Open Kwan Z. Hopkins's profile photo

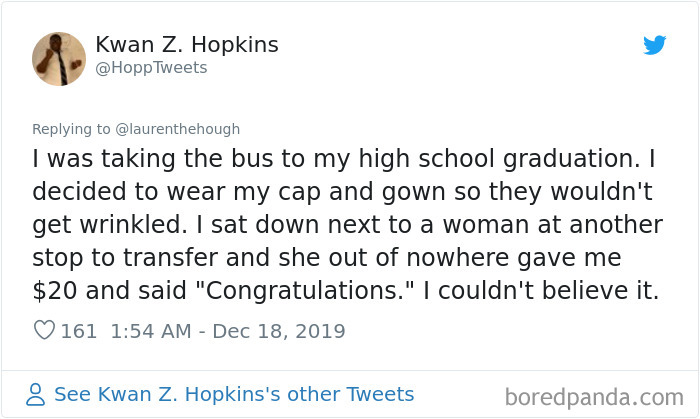point(59,57)
